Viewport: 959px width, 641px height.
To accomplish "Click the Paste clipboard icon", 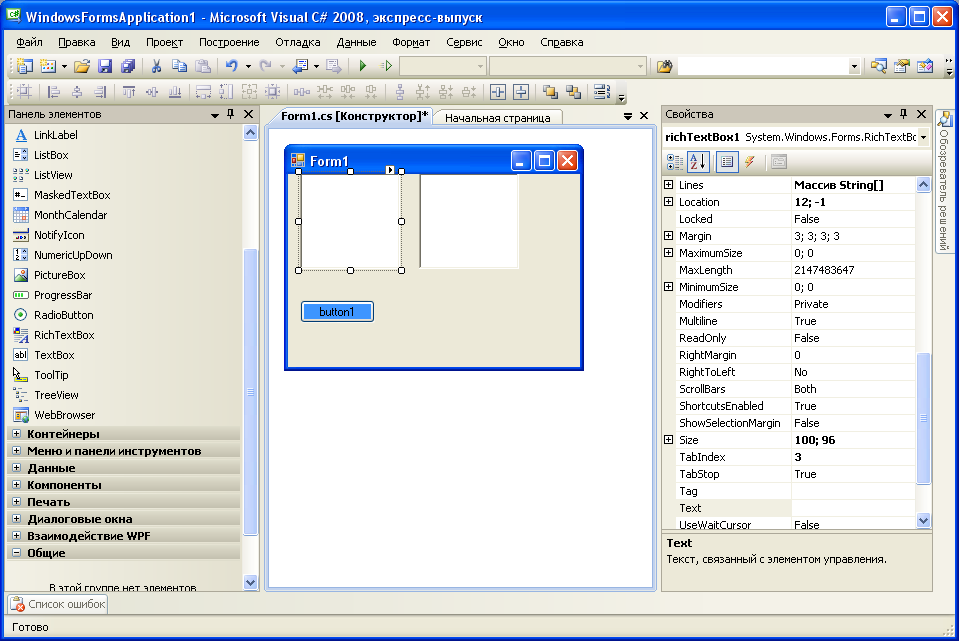I will tap(202, 65).
